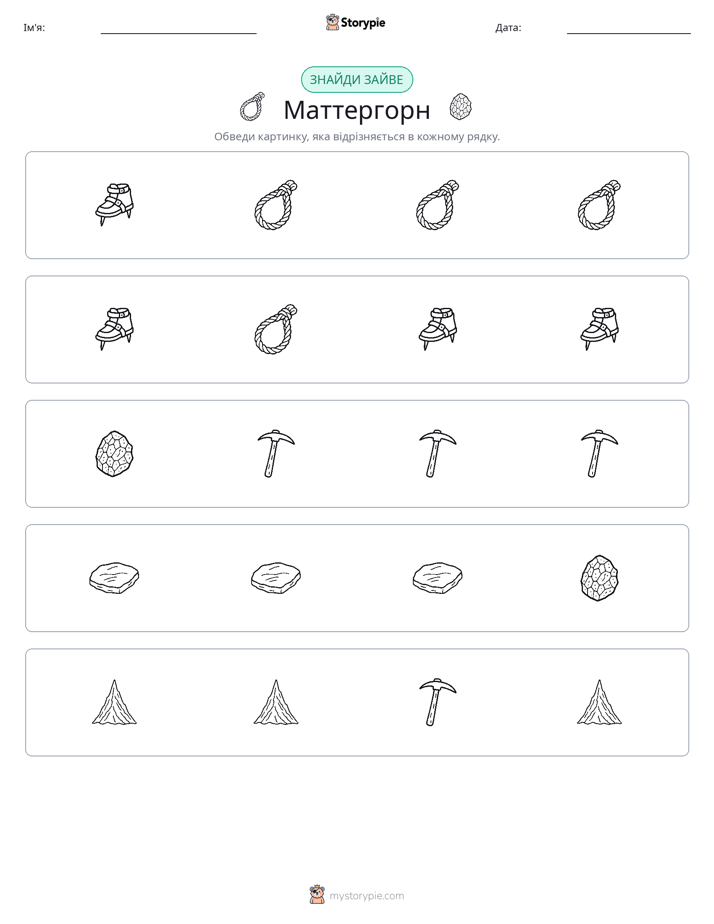Click the middle pickaxe in the third row

(x=438, y=453)
